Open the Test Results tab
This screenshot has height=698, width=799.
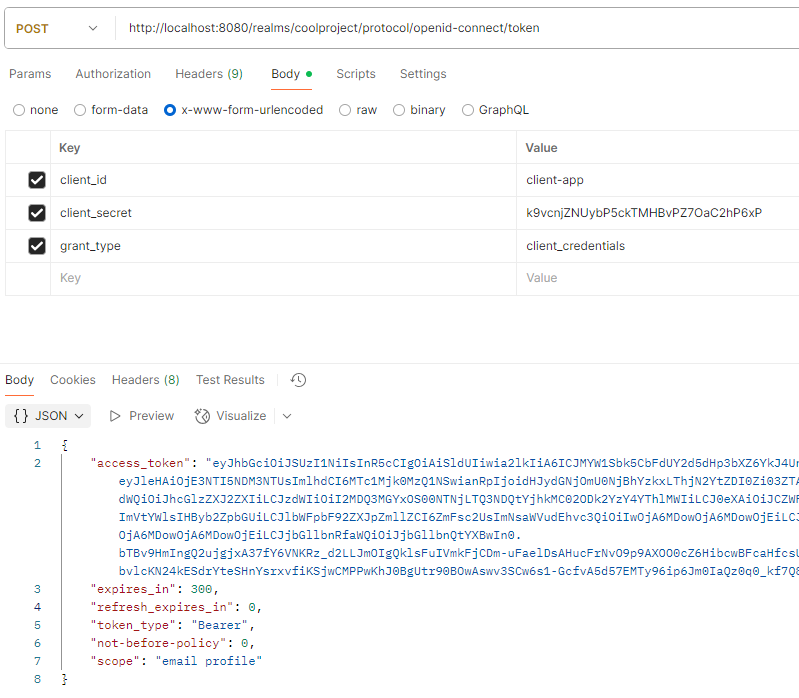tap(230, 380)
